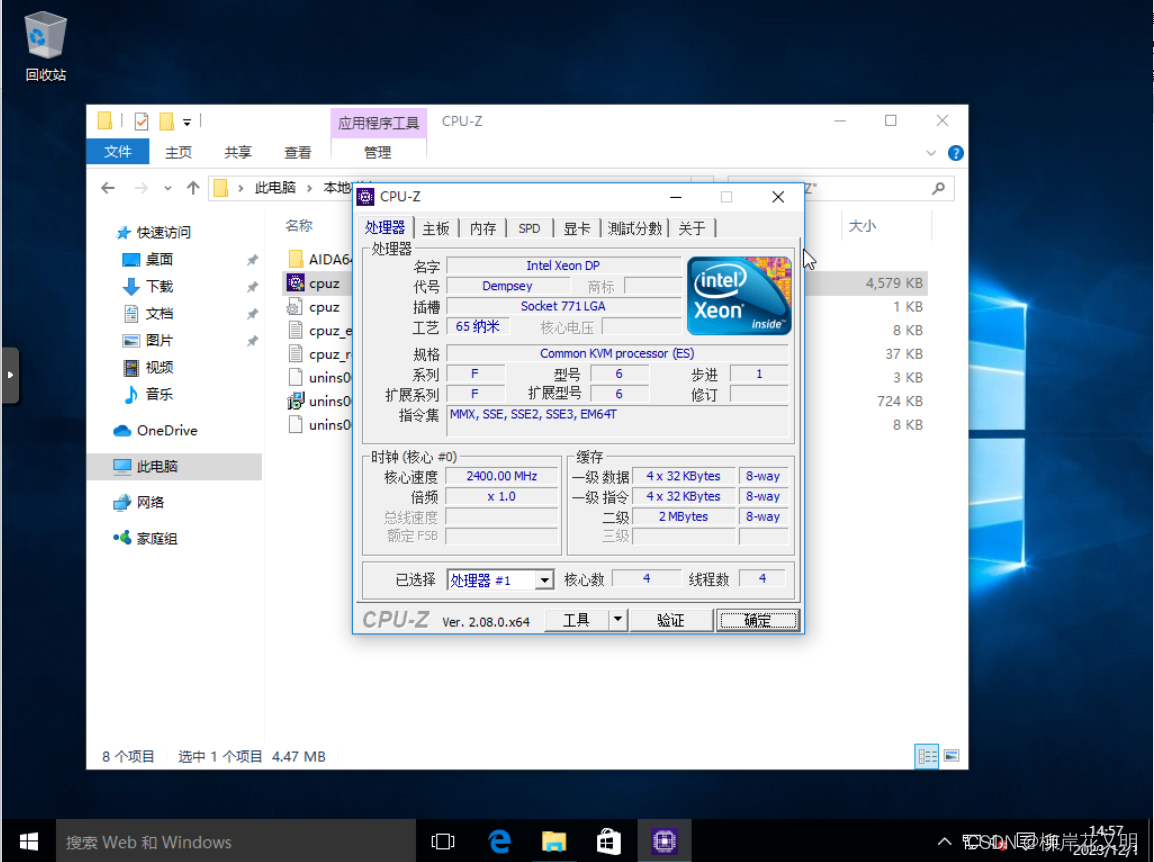
Task: Click the Validate (验证) button
Action: click(x=670, y=621)
